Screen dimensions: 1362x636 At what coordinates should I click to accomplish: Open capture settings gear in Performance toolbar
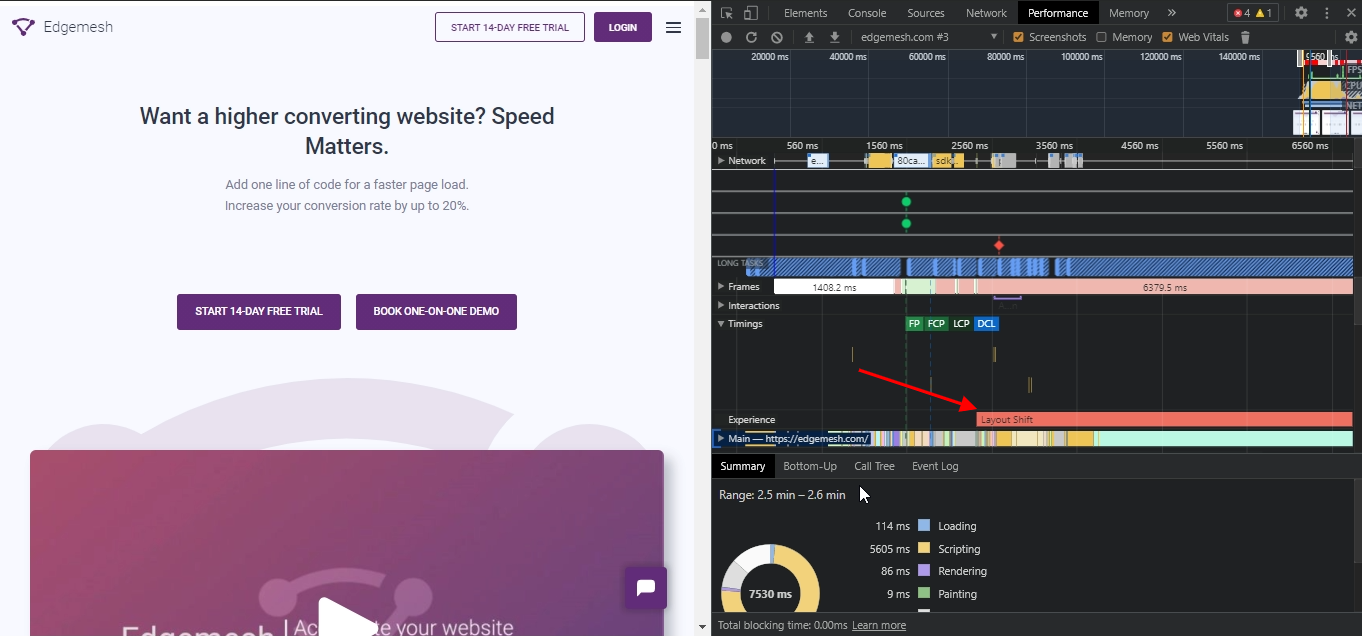pos(1351,37)
